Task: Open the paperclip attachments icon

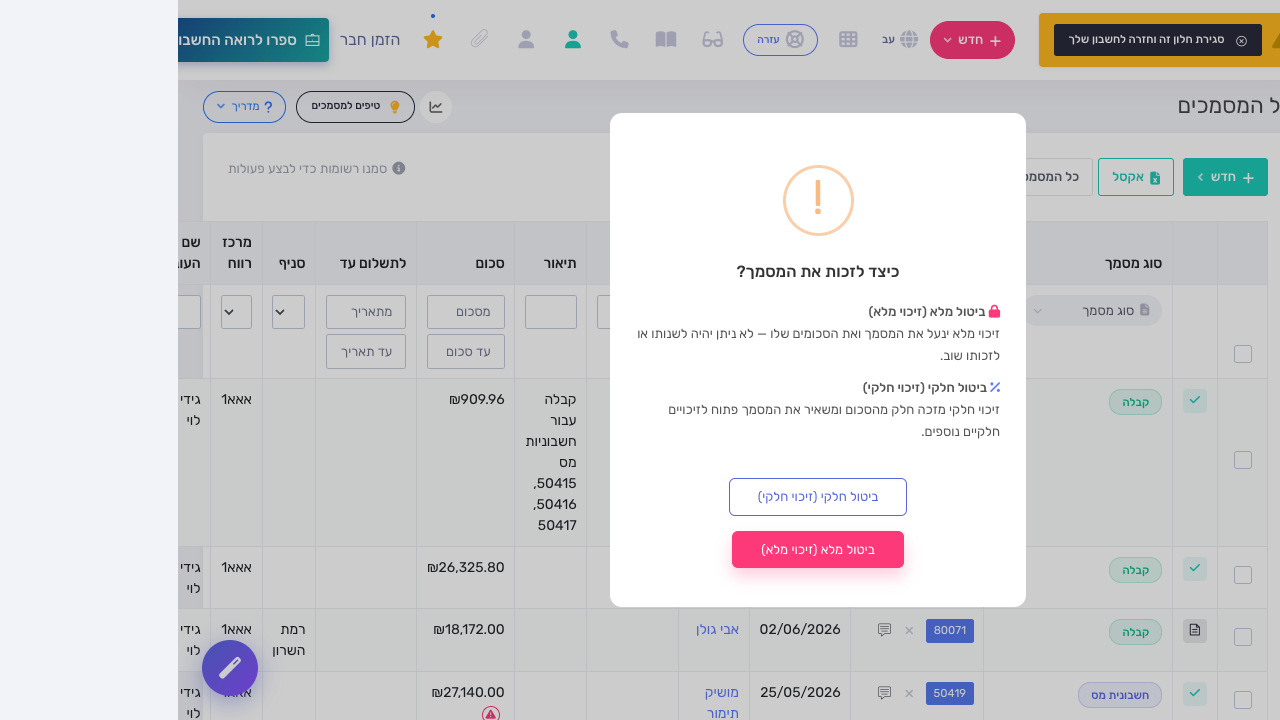Action: click(480, 39)
